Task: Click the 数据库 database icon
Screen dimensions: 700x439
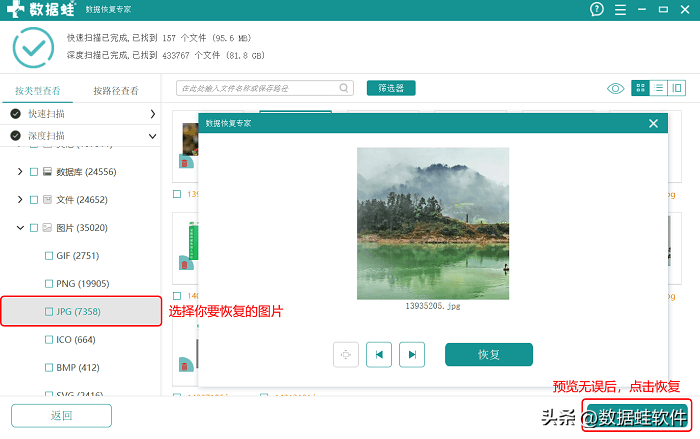Action: [47, 171]
